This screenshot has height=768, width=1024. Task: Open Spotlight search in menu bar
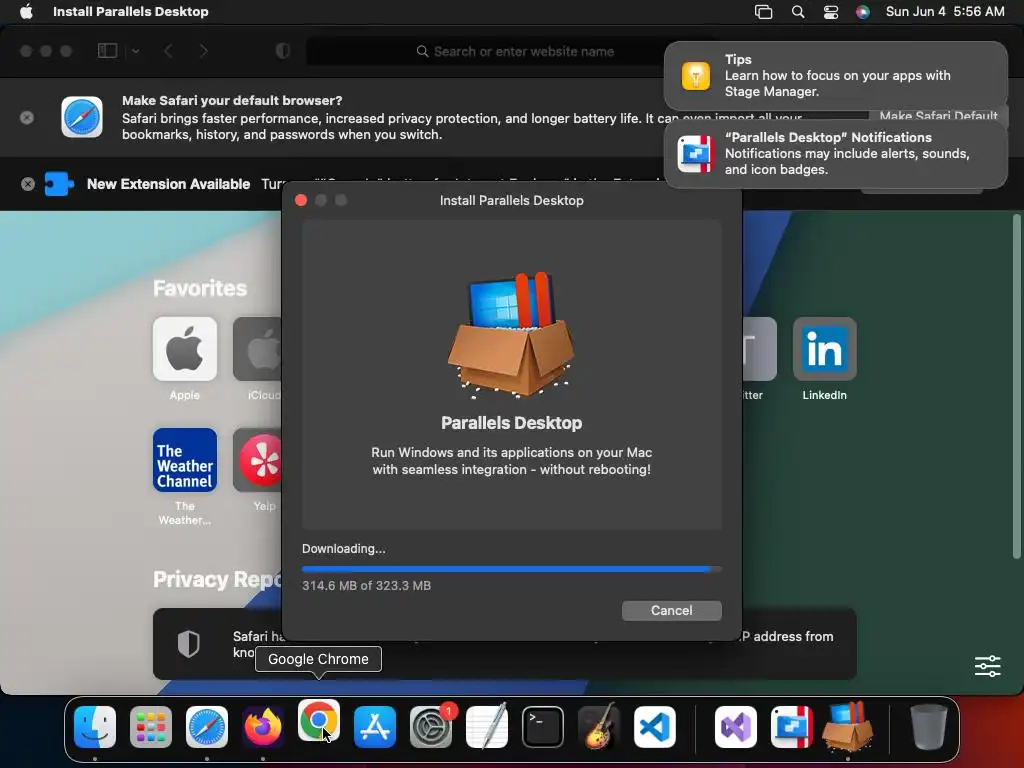click(798, 12)
